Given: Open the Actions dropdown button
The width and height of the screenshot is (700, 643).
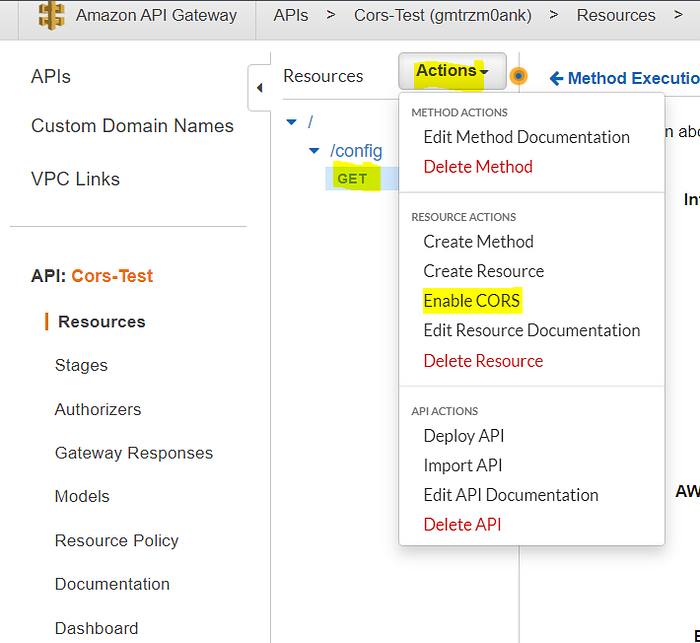Looking at the screenshot, I should click(452, 71).
